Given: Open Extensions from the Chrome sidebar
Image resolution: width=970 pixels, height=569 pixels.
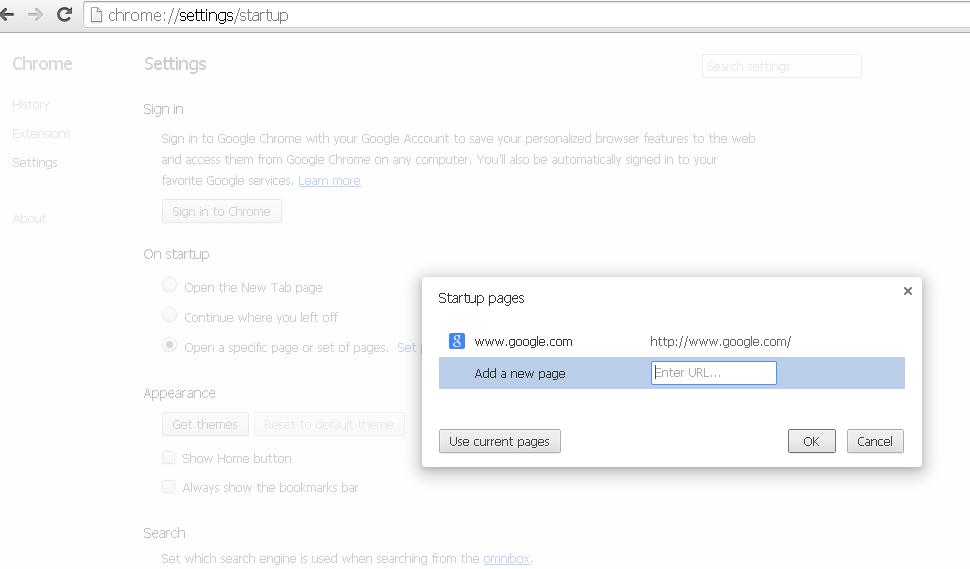Looking at the screenshot, I should pos(41,134).
